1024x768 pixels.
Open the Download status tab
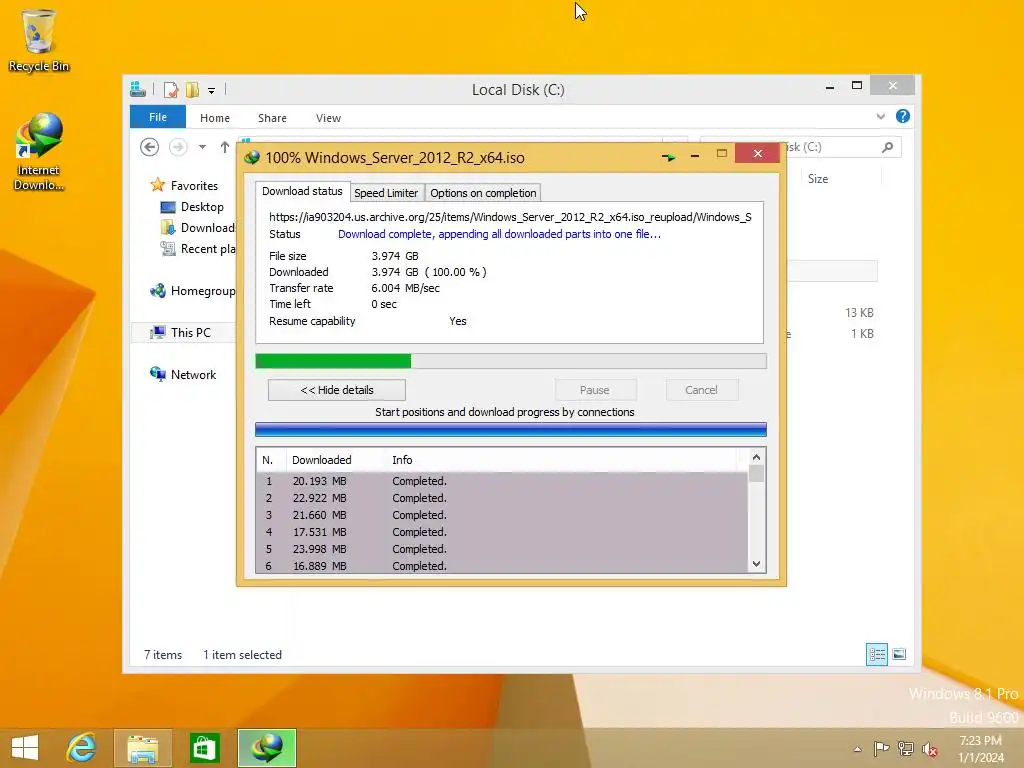pyautogui.click(x=302, y=191)
